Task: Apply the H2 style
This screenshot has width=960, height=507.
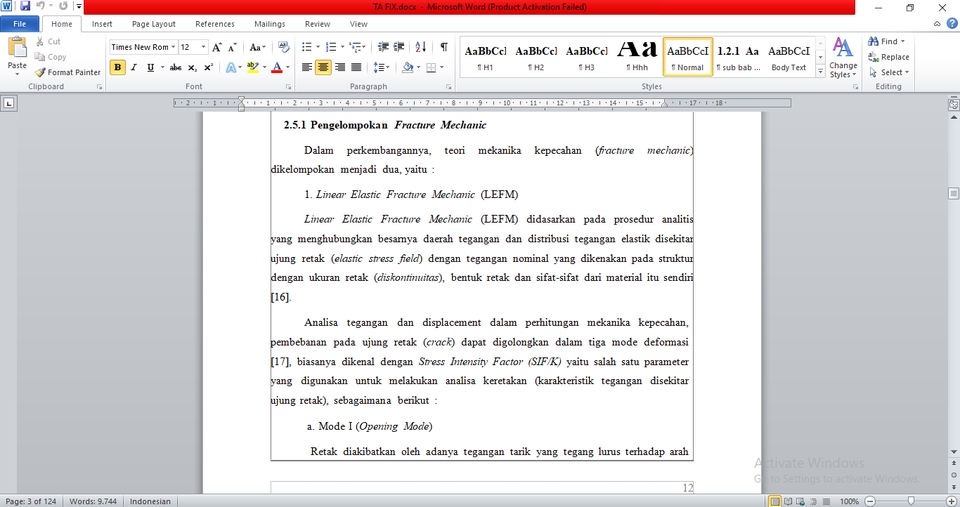Action: pos(536,58)
